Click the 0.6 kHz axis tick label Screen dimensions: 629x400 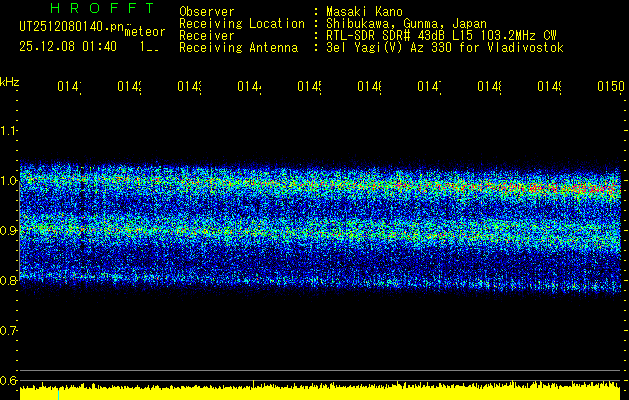[10, 380]
